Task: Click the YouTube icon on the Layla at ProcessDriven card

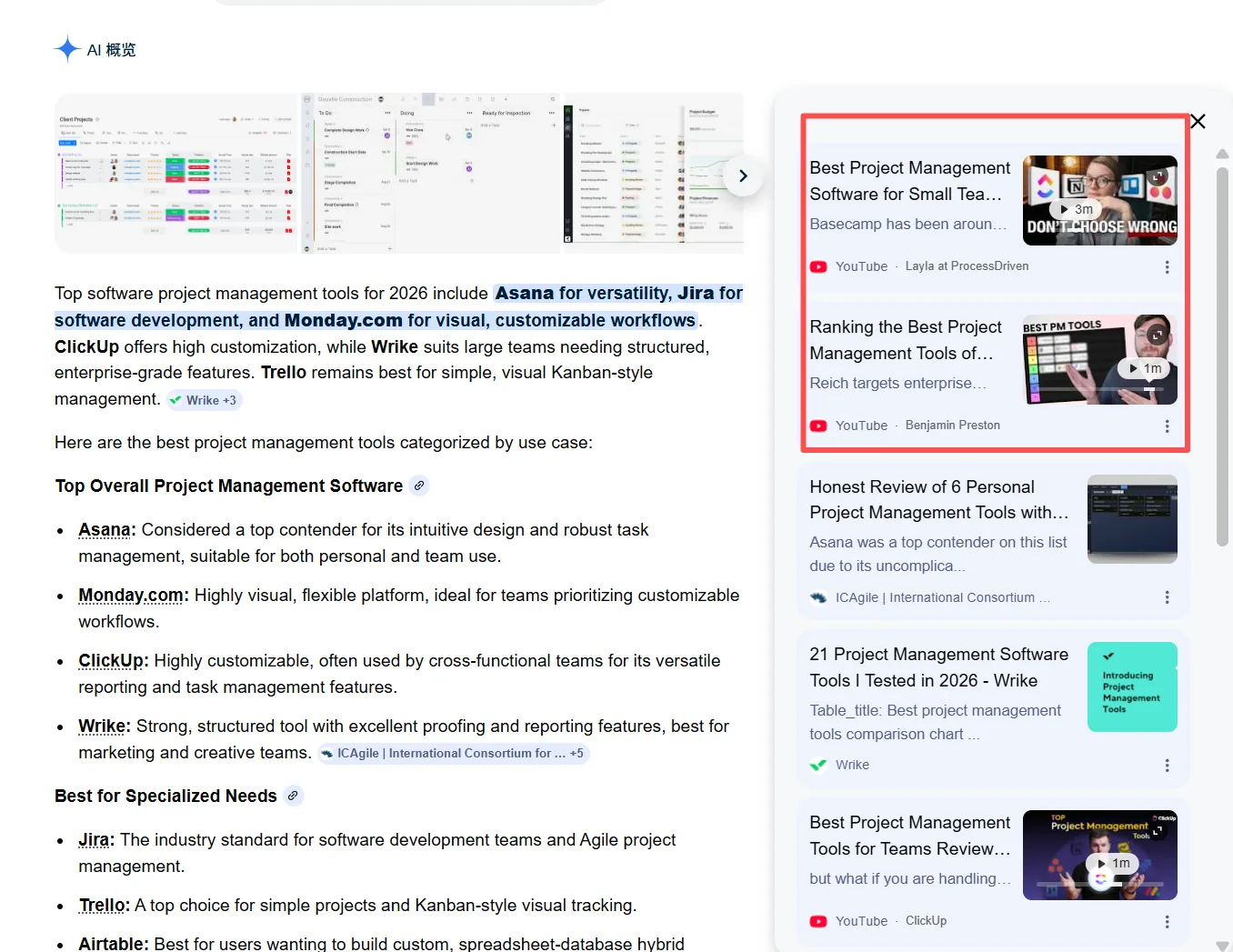Action: [818, 266]
